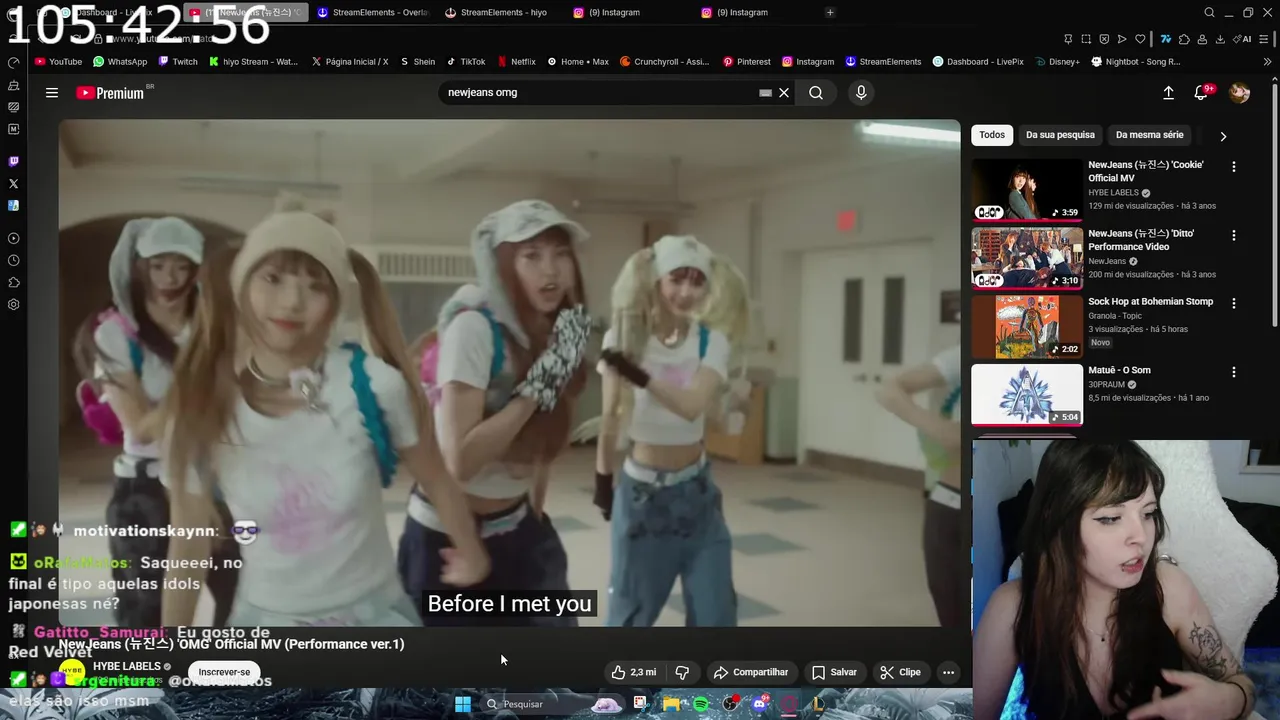
Task: Open the three-dot more actions under video
Action: tap(948, 672)
